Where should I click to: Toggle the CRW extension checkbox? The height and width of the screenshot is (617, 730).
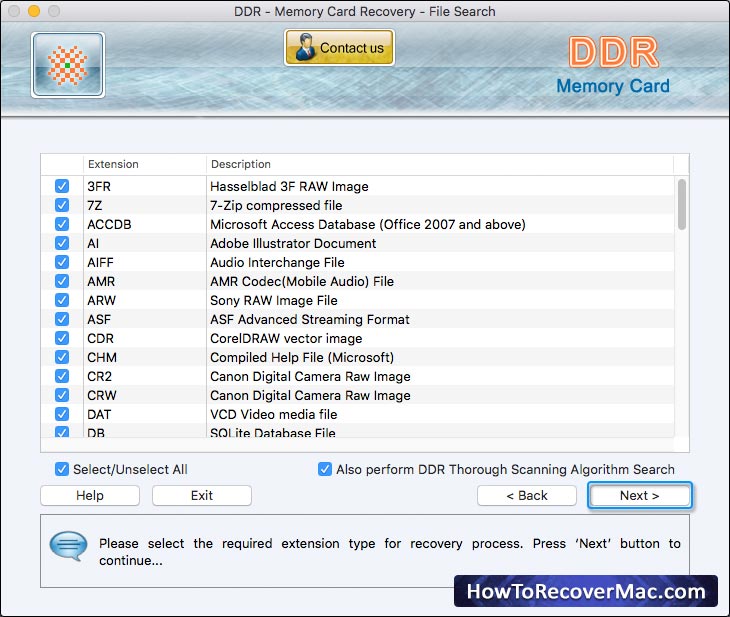click(62, 395)
